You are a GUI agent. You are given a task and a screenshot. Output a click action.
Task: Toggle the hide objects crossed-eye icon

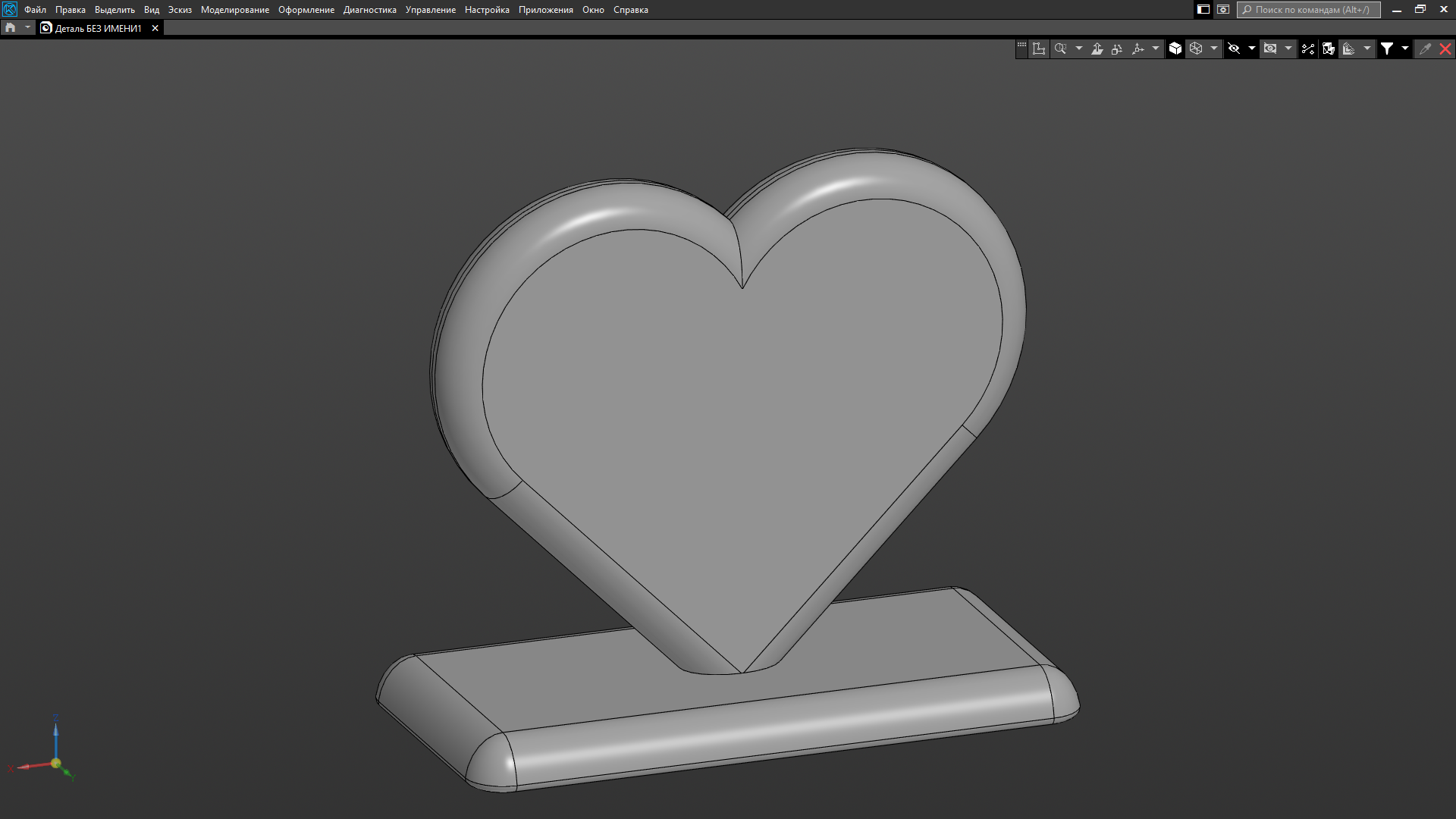tap(1234, 49)
